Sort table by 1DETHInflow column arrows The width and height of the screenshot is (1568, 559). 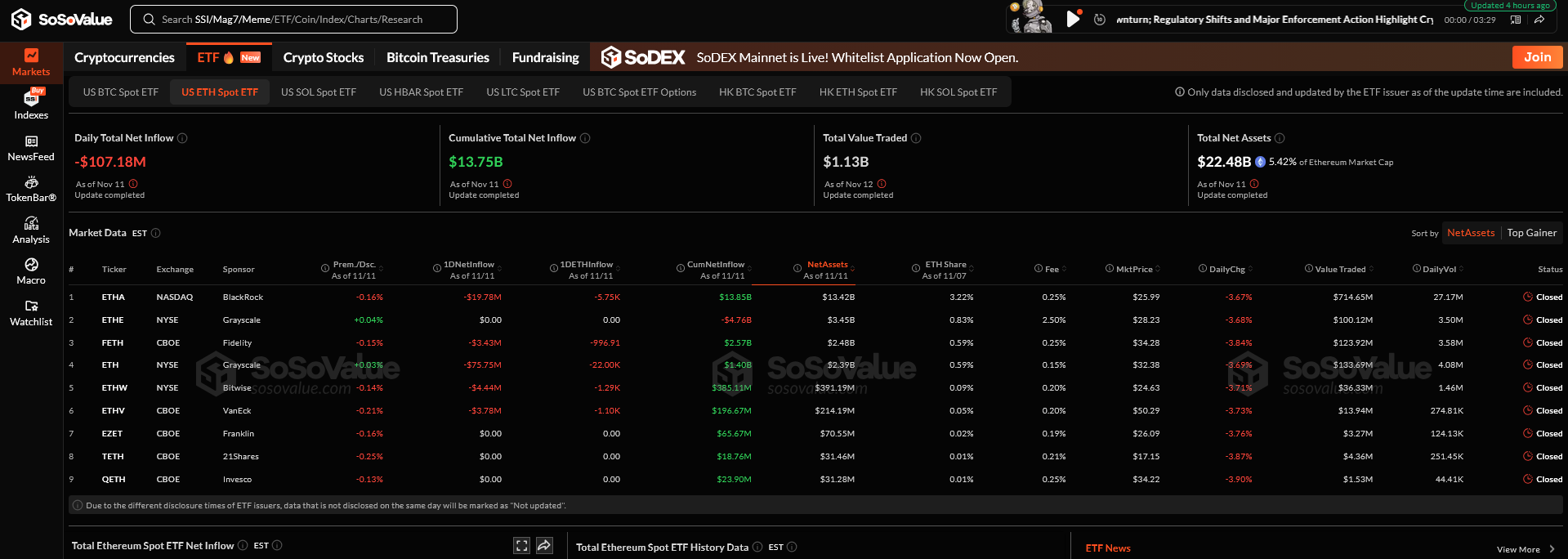point(618,269)
